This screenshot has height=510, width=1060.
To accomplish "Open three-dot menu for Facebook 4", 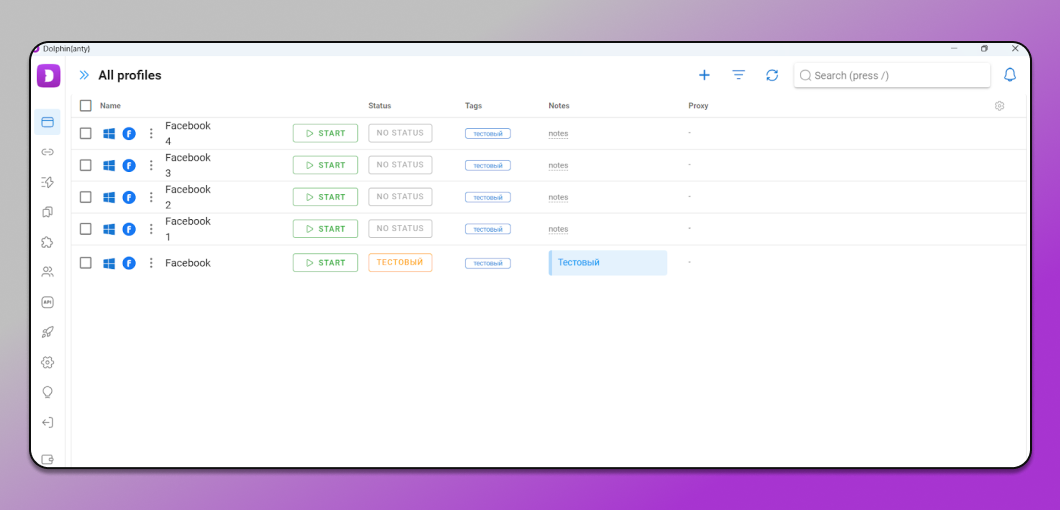I will 151,133.
